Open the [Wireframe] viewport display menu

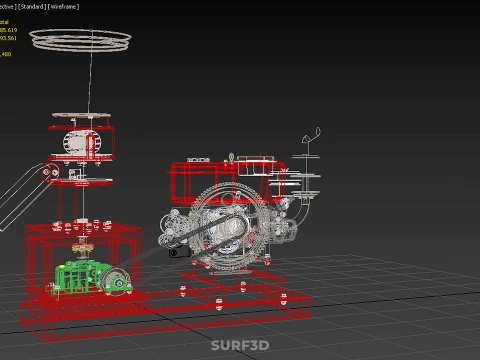(63, 7)
